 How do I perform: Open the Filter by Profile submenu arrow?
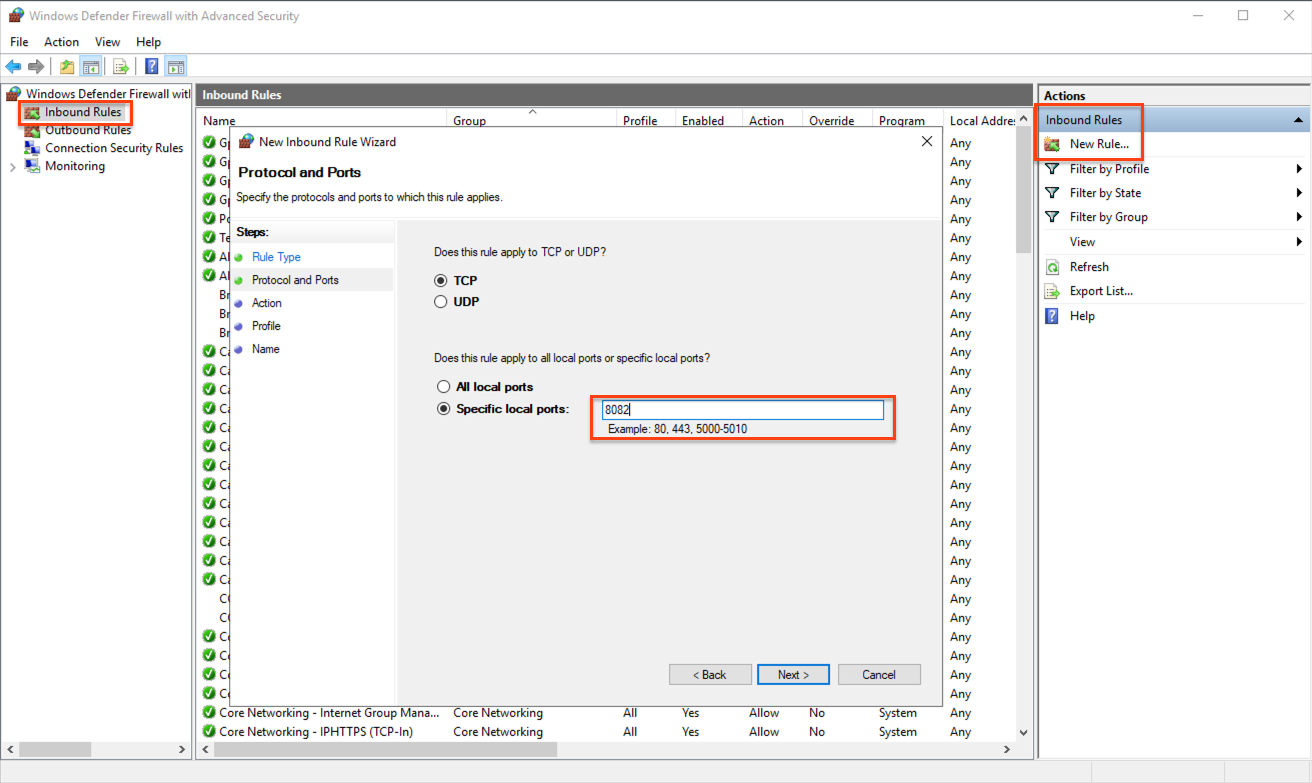coord(1299,169)
